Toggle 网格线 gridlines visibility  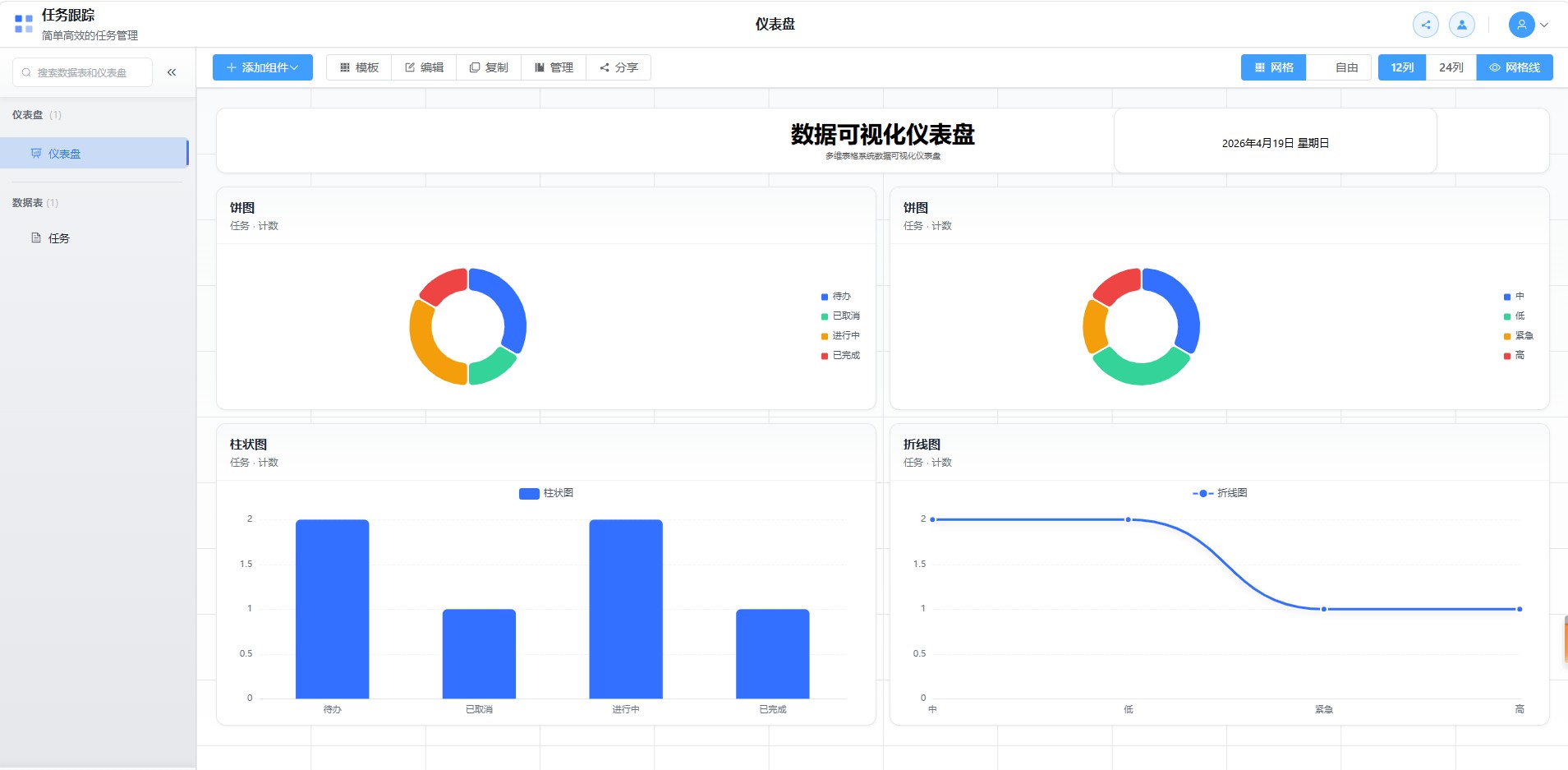(1514, 67)
